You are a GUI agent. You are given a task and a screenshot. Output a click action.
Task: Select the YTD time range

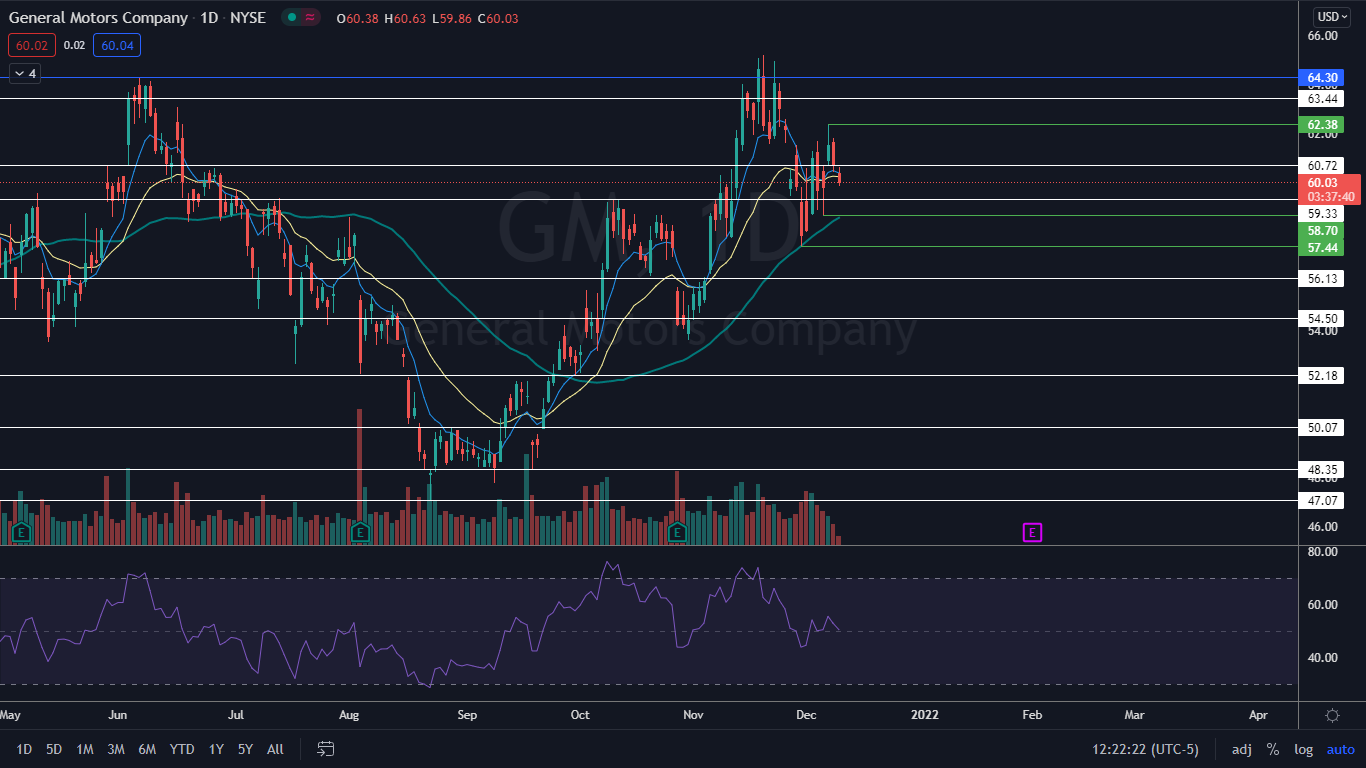click(x=182, y=749)
